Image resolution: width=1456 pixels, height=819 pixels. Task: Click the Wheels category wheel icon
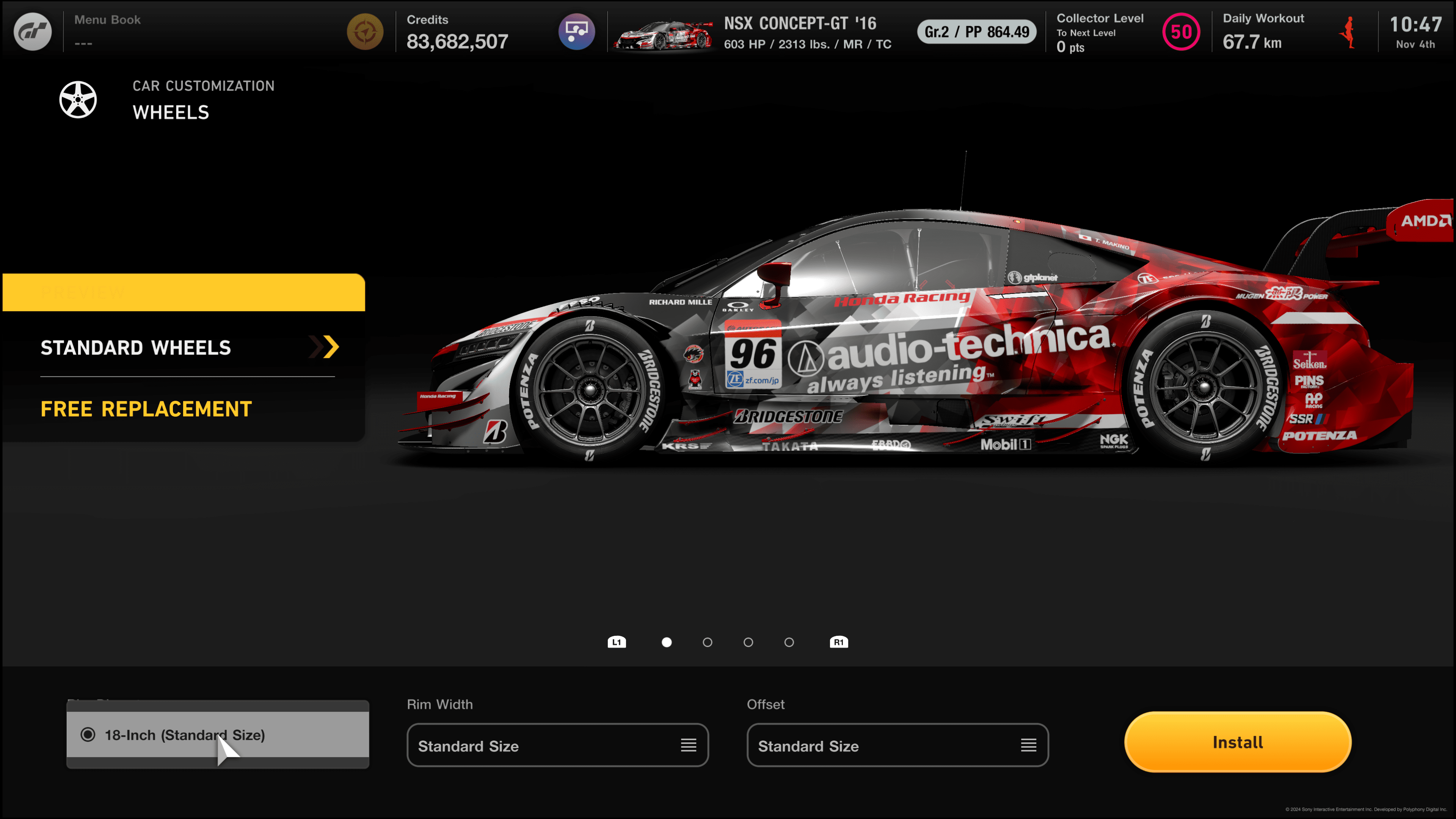point(78,99)
